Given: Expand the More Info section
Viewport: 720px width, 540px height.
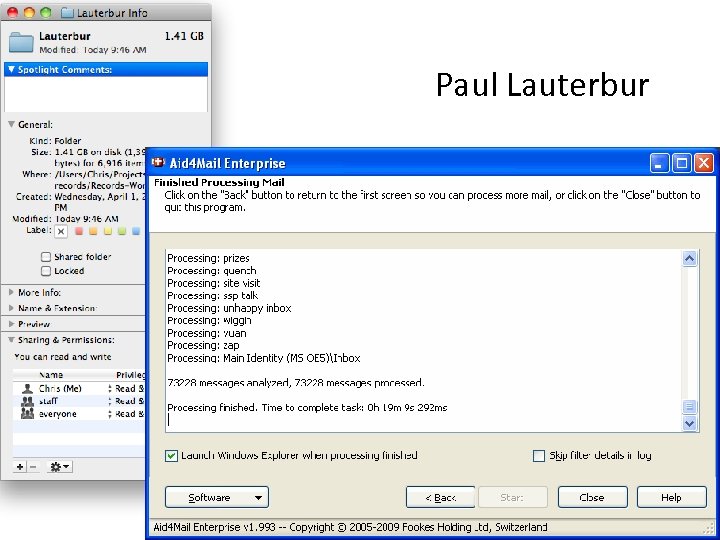Looking at the screenshot, I should pyautogui.click(x=11, y=292).
